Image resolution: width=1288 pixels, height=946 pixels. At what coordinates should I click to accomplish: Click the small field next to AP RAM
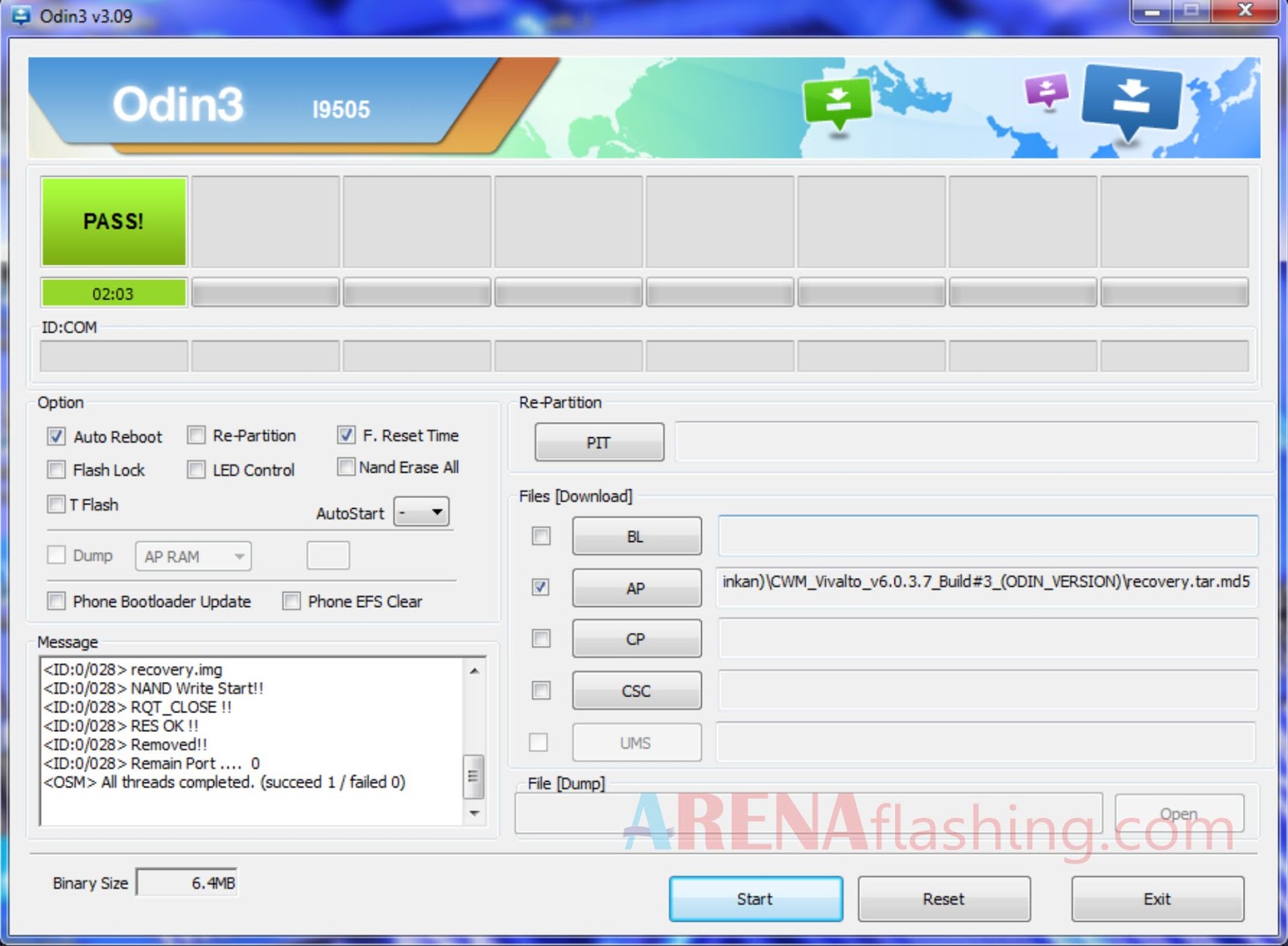point(328,556)
